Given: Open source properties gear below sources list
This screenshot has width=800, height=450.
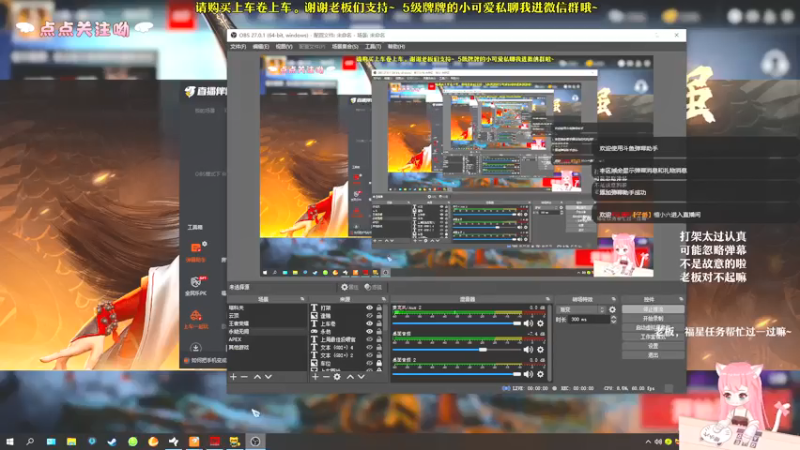Looking at the screenshot, I should tap(337, 377).
